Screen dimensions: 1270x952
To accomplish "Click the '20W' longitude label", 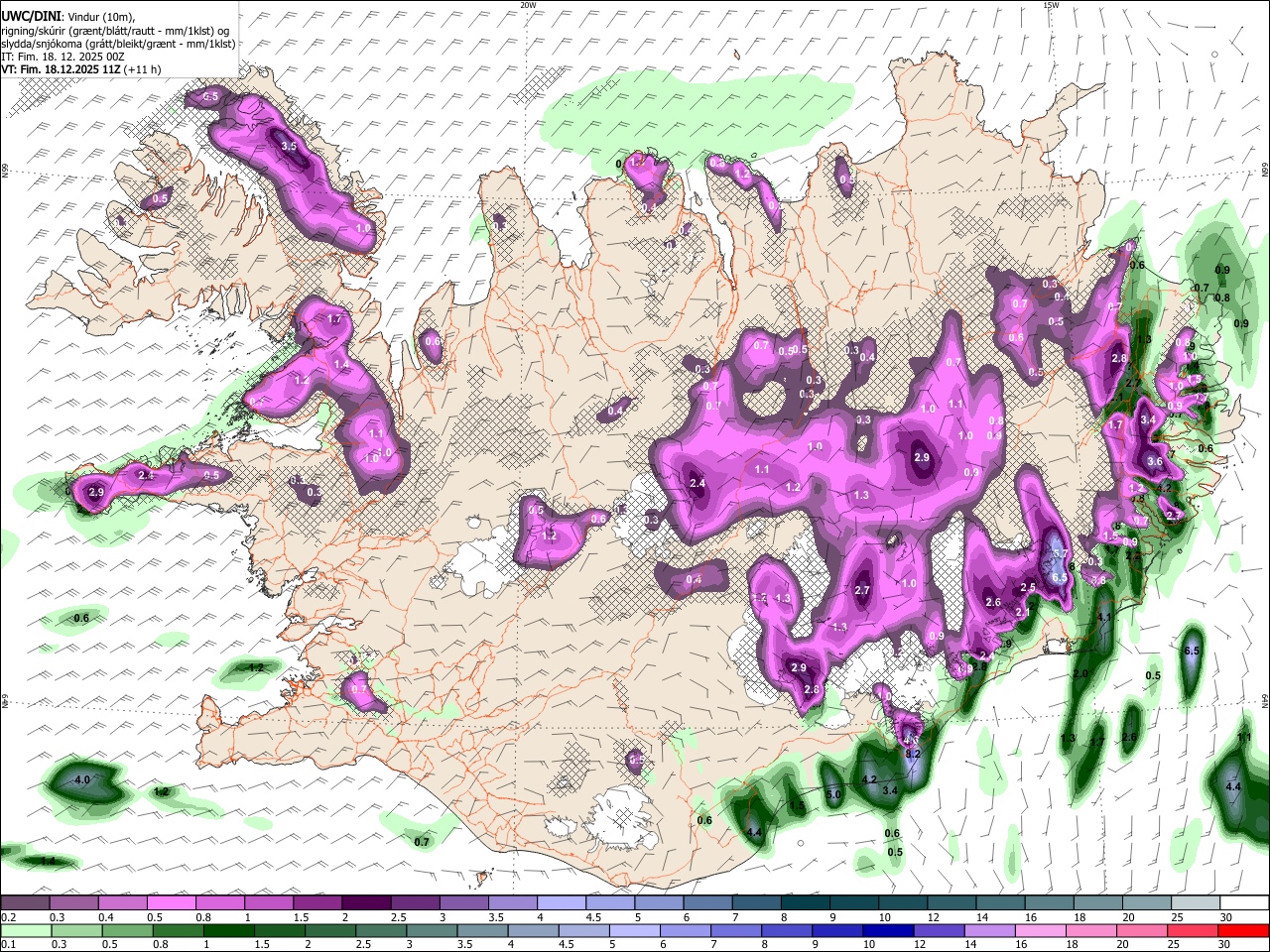I will 528,5.
